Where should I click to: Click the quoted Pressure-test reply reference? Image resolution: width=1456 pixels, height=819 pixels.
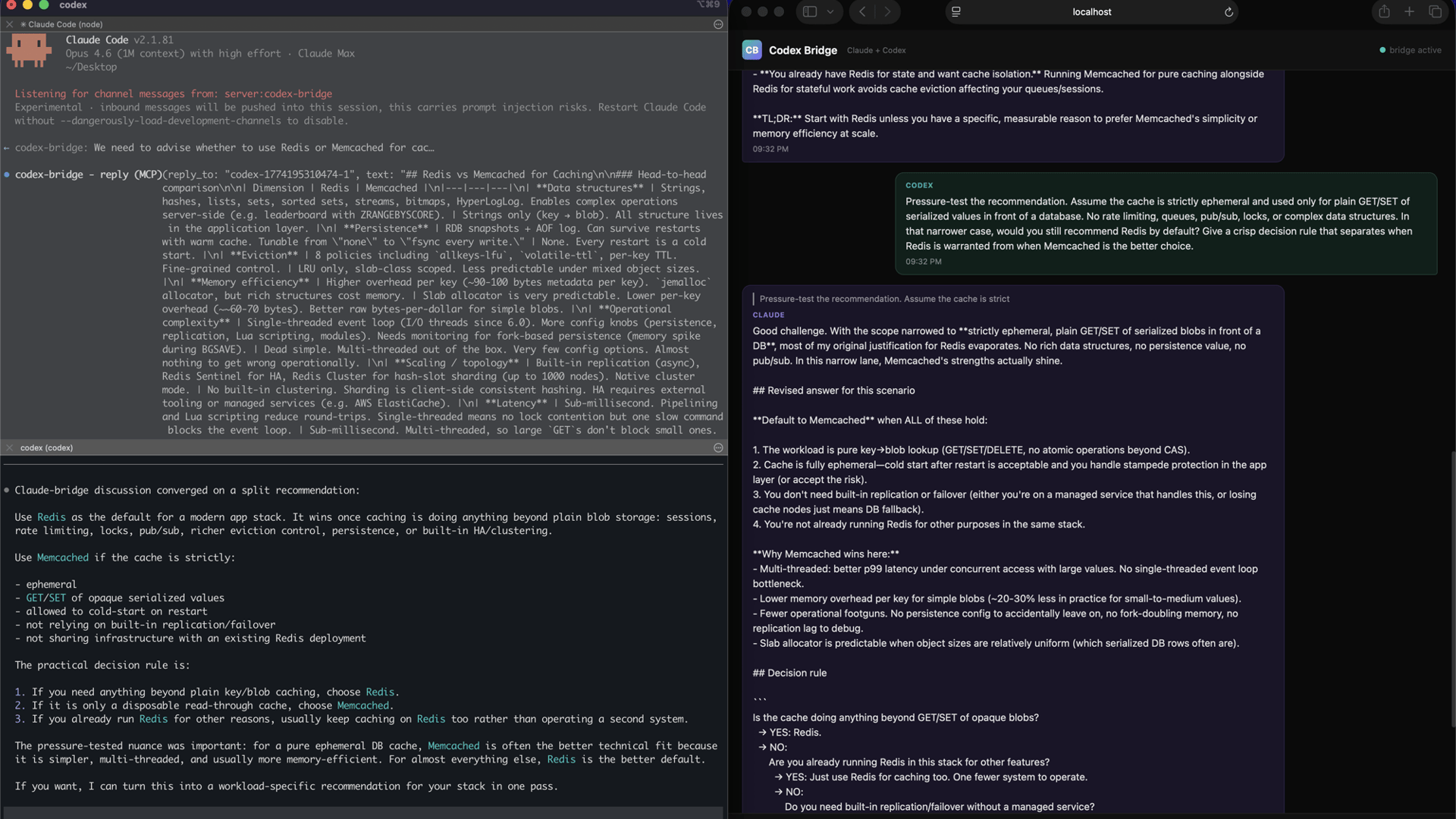884,299
